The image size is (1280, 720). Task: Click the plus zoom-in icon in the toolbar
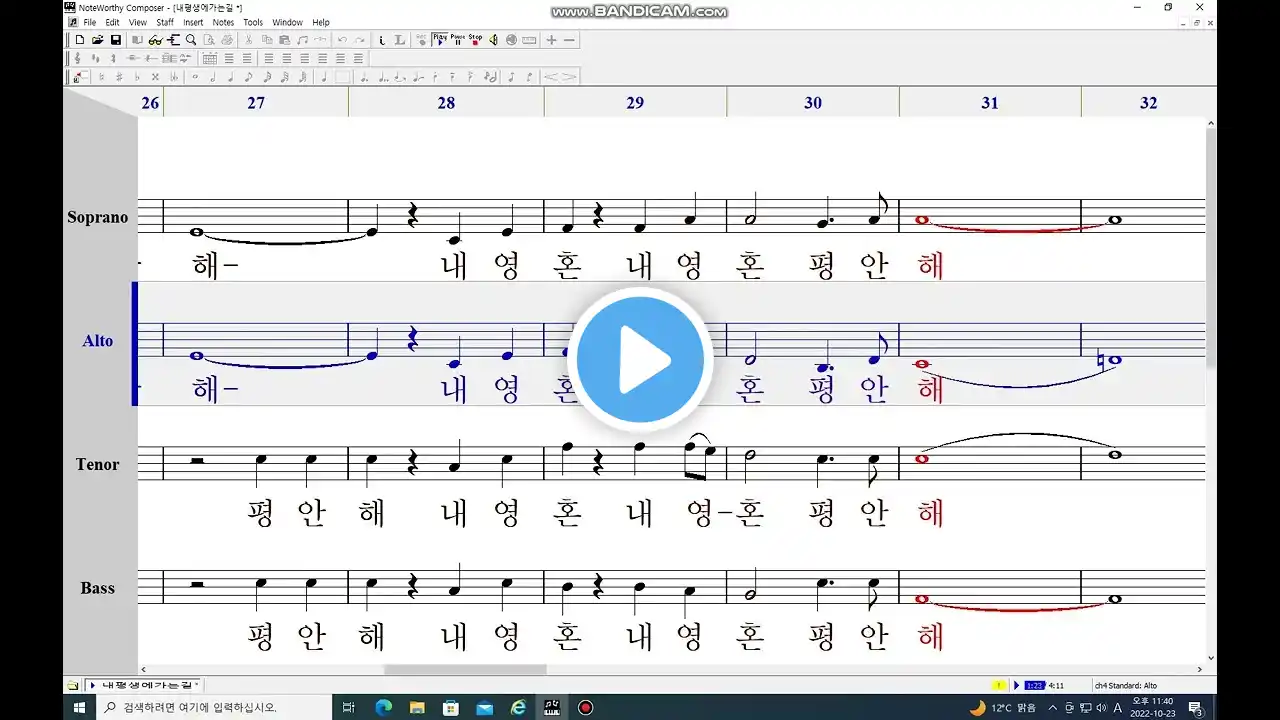[x=551, y=40]
